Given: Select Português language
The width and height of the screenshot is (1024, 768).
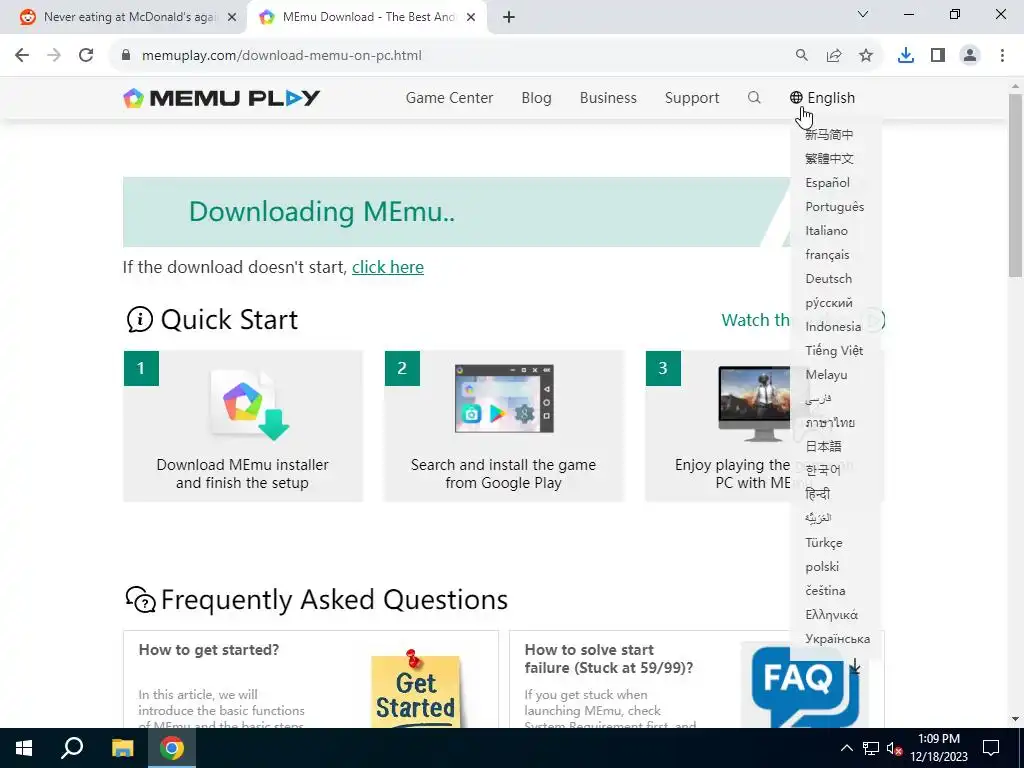Looking at the screenshot, I should pos(835,207).
